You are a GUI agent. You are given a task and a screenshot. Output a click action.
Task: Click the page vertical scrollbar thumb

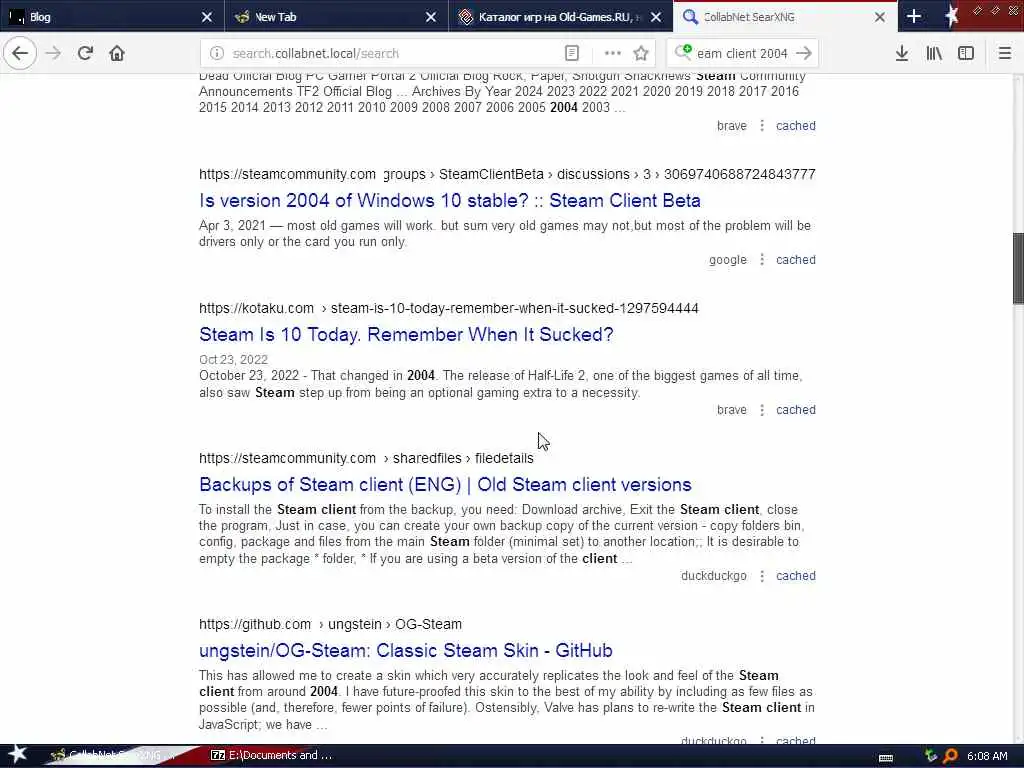point(1018,268)
